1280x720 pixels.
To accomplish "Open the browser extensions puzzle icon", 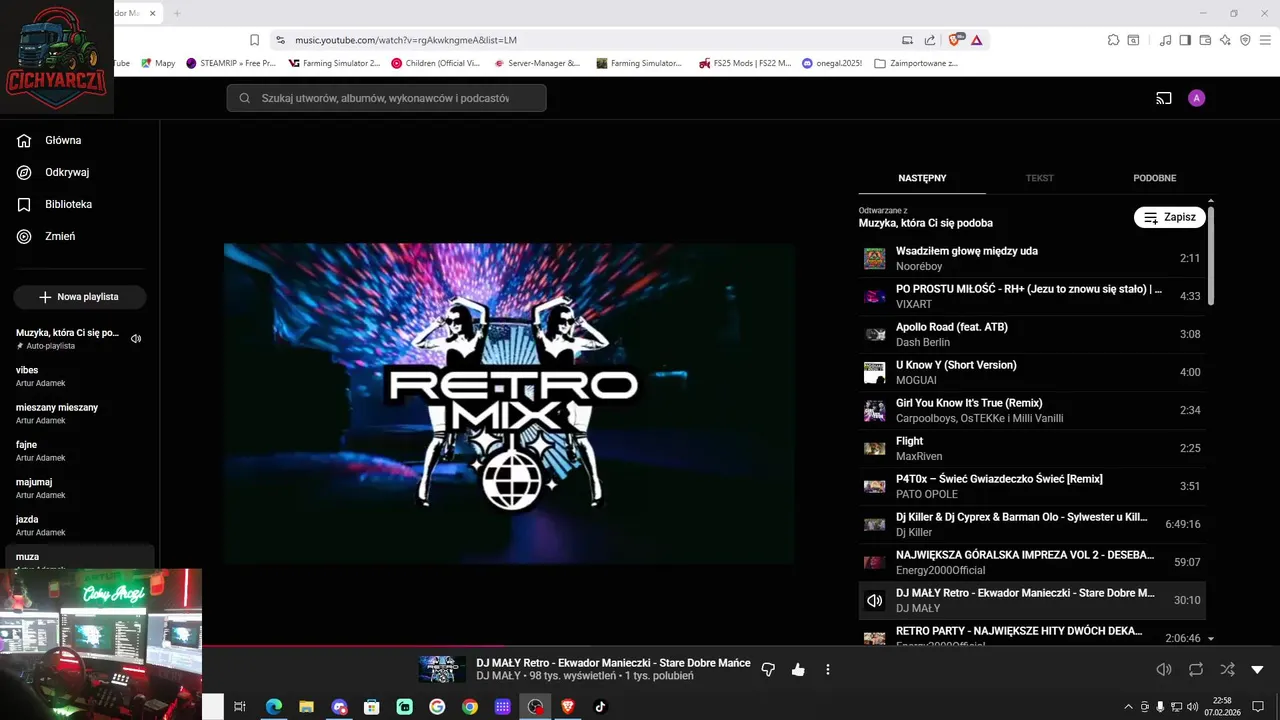I will click(1113, 40).
